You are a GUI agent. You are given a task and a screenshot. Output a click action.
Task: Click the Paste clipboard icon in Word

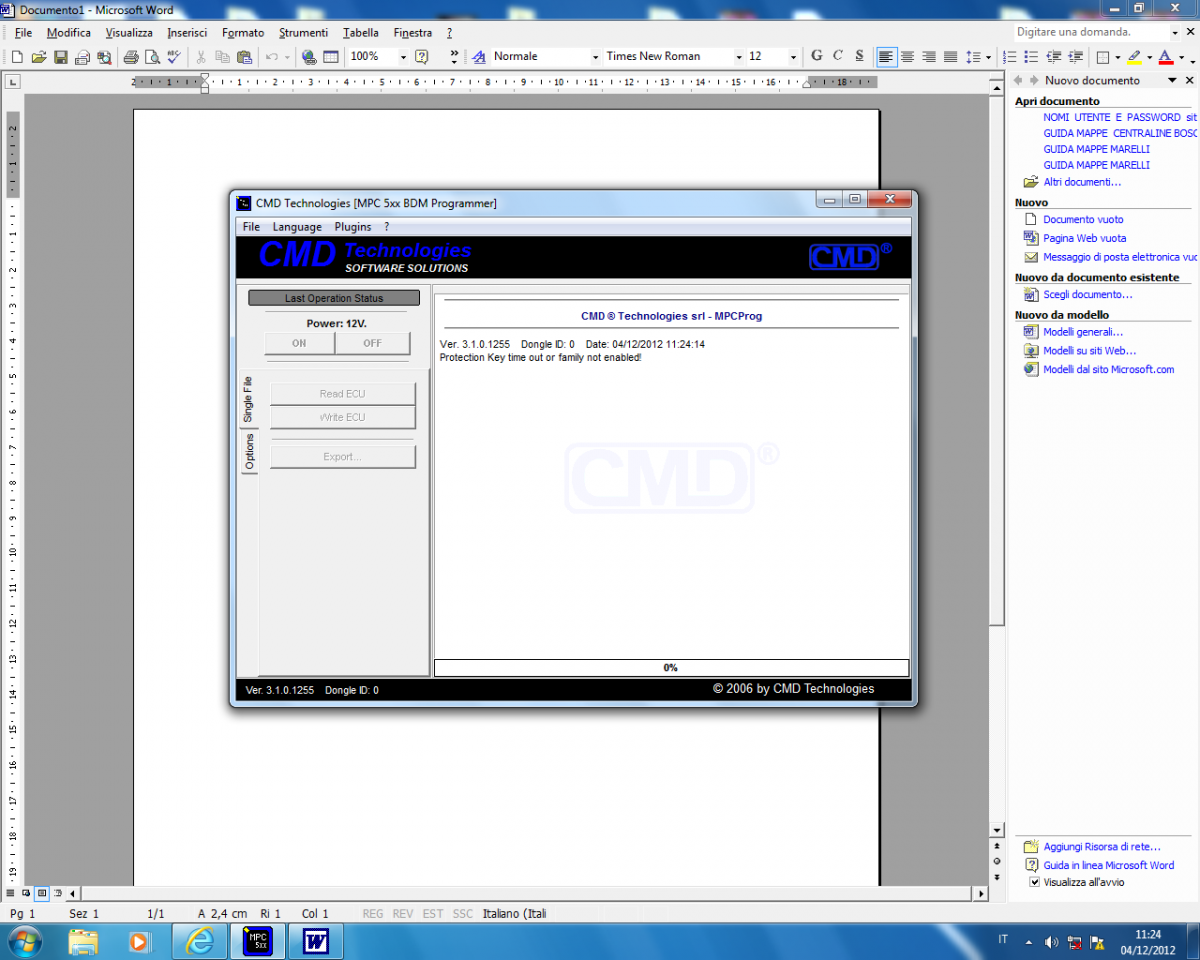pos(244,57)
